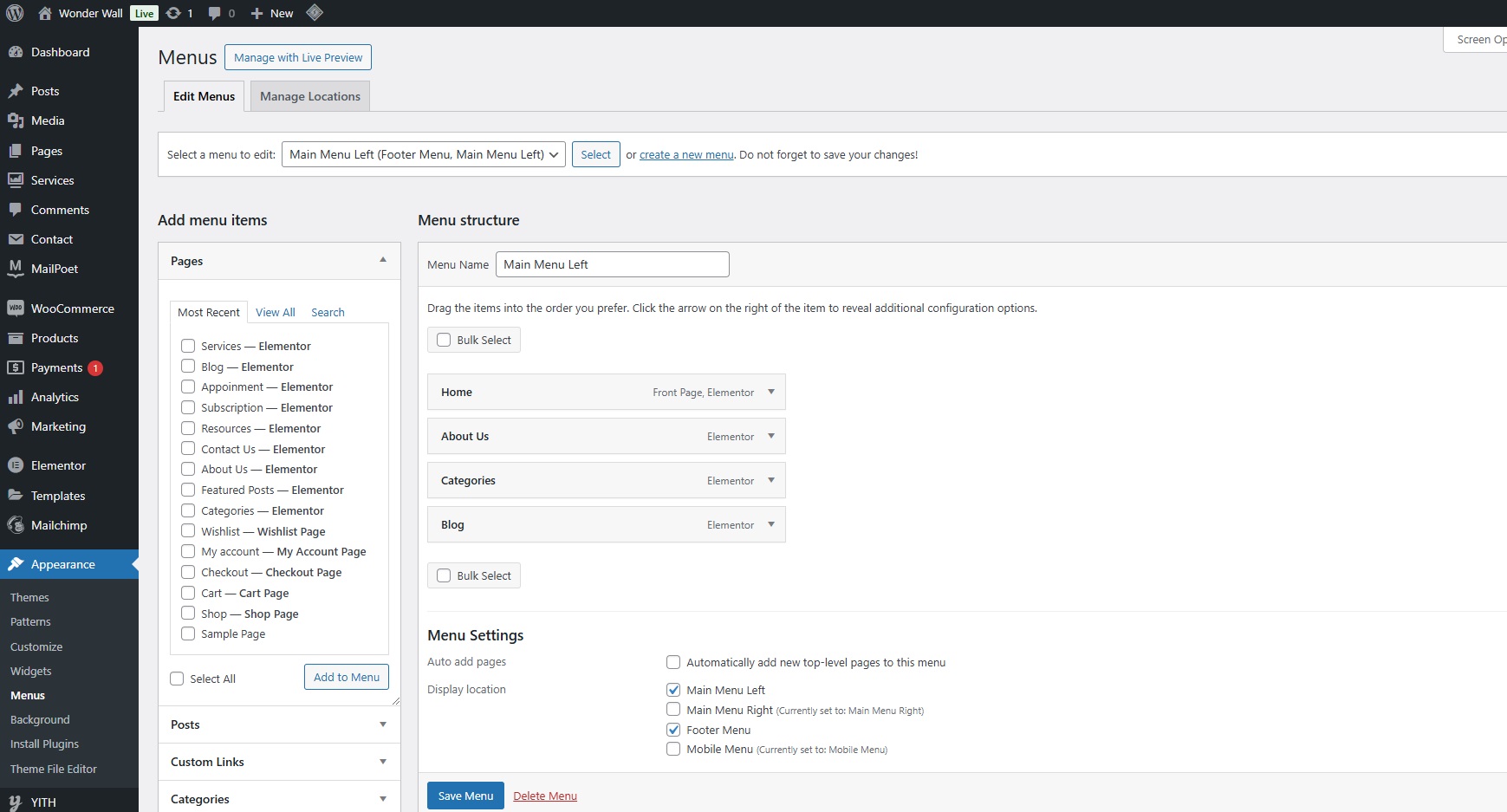Expand the Home menu item arrow
The height and width of the screenshot is (812, 1507).
coord(771,392)
